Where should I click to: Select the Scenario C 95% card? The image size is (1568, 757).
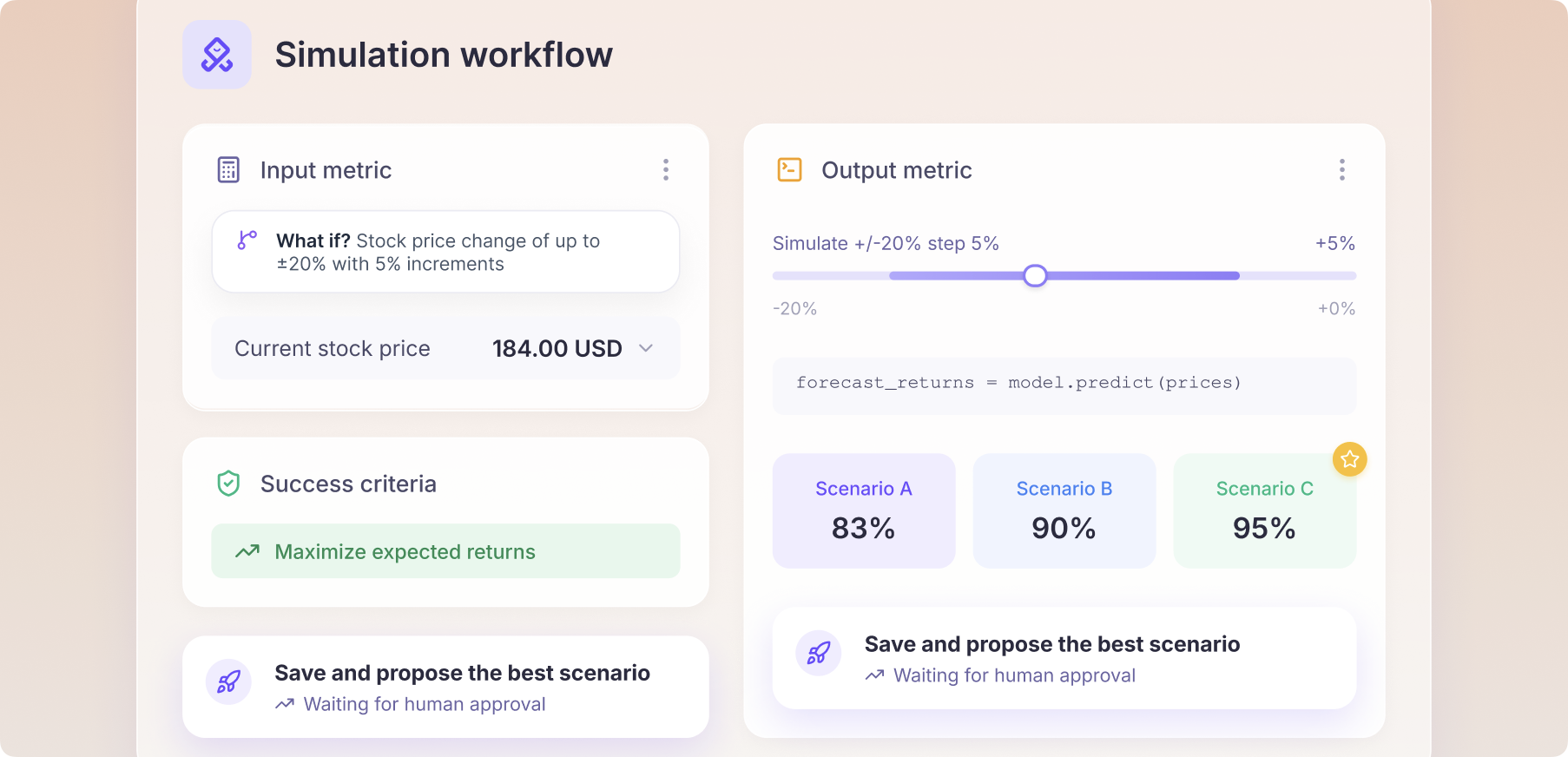(1265, 510)
